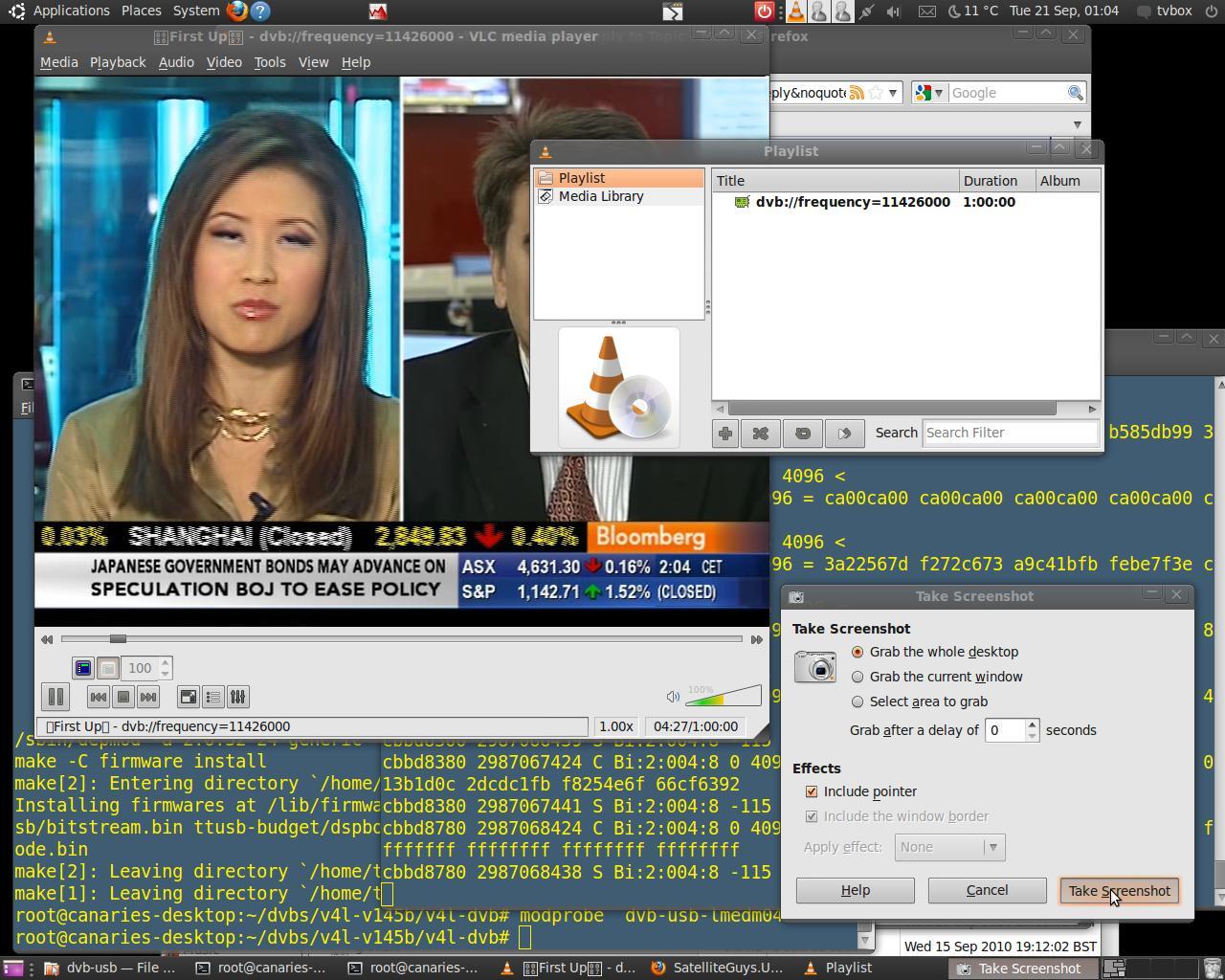
Task: Open the tvbox user menu in top panel
Action: click(x=1165, y=11)
